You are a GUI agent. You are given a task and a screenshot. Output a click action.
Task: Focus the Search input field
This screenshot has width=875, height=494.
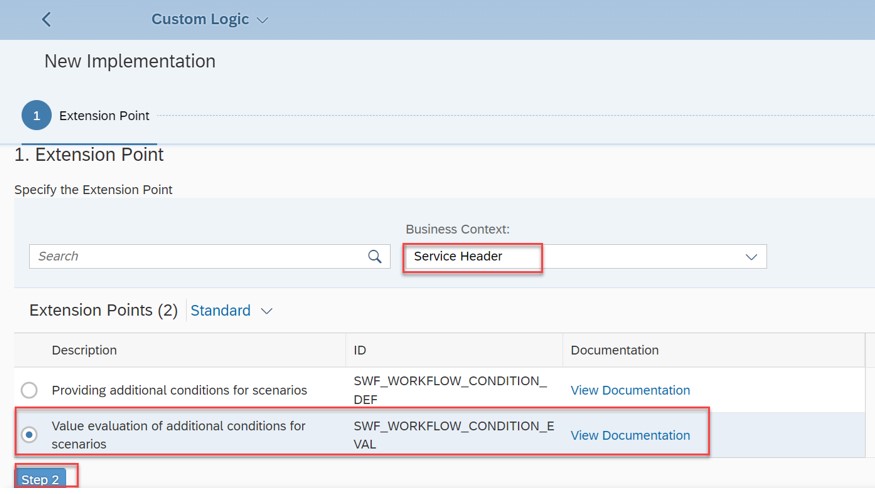point(198,256)
